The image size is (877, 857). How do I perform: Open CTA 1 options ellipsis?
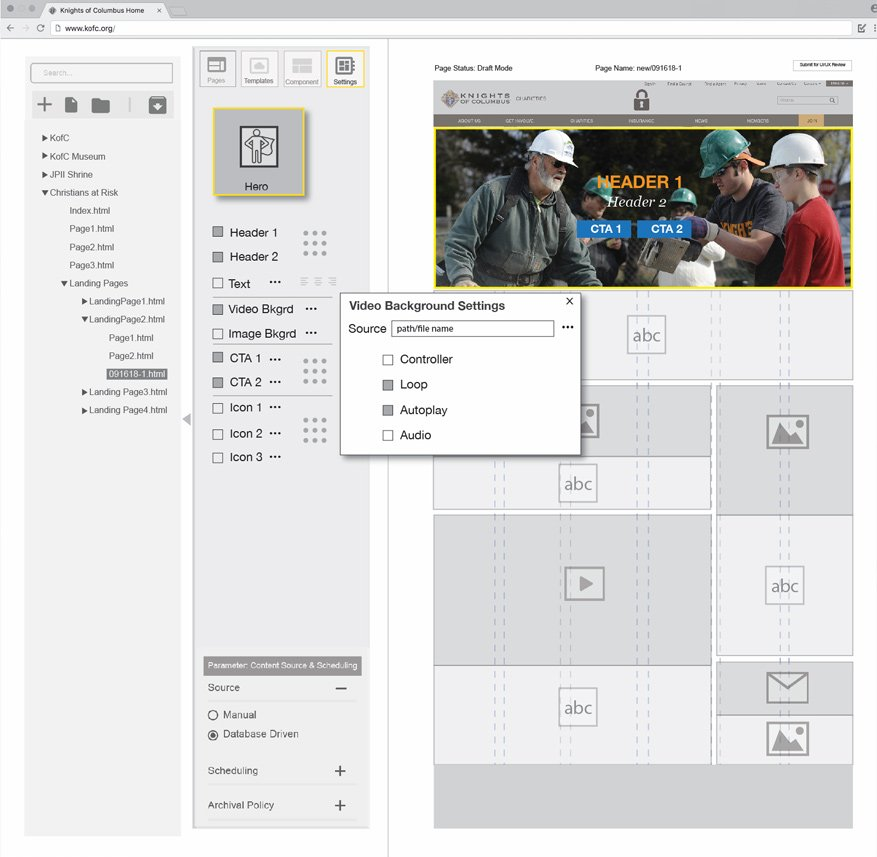275,359
